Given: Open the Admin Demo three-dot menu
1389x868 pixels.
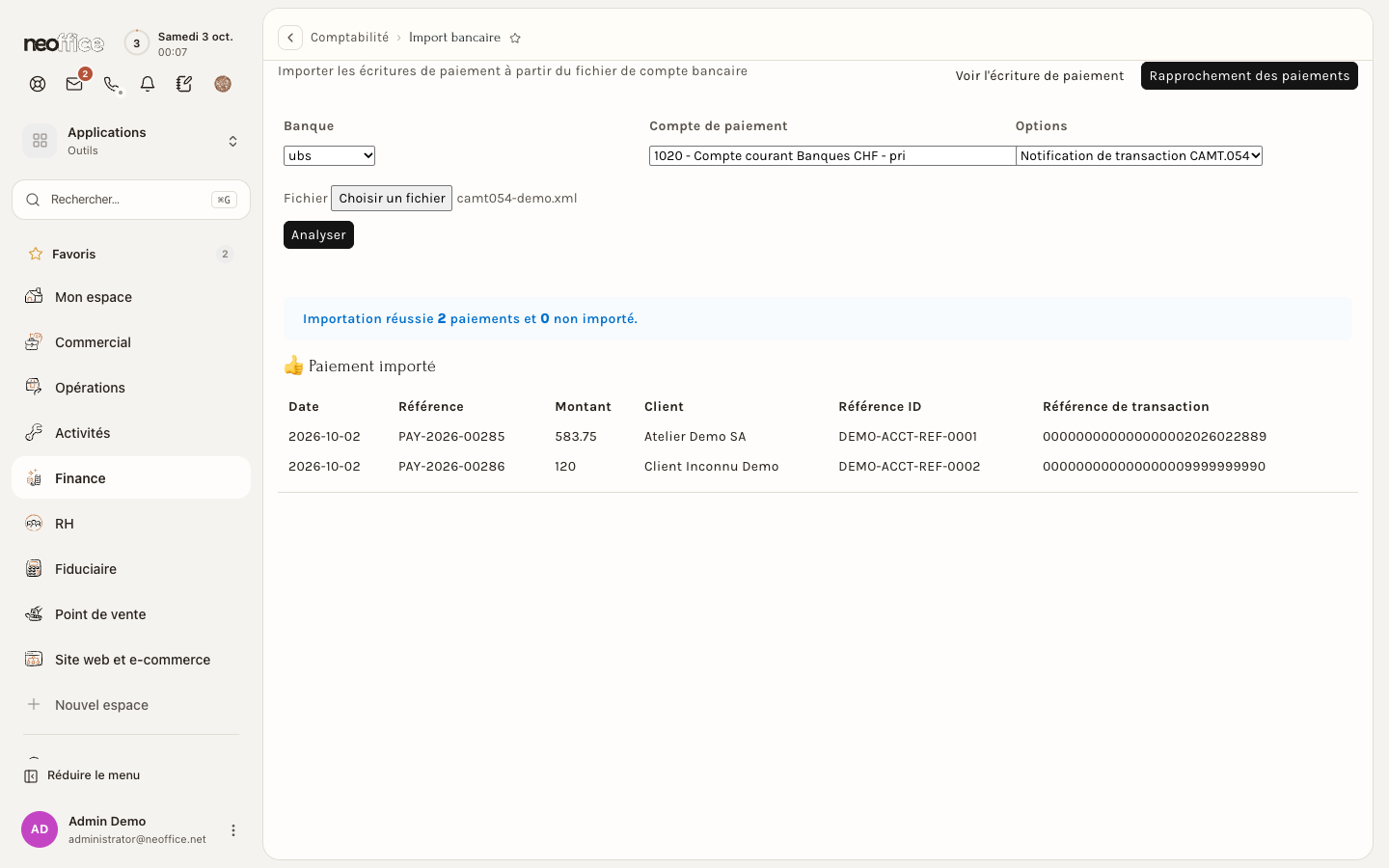Looking at the screenshot, I should [233, 830].
